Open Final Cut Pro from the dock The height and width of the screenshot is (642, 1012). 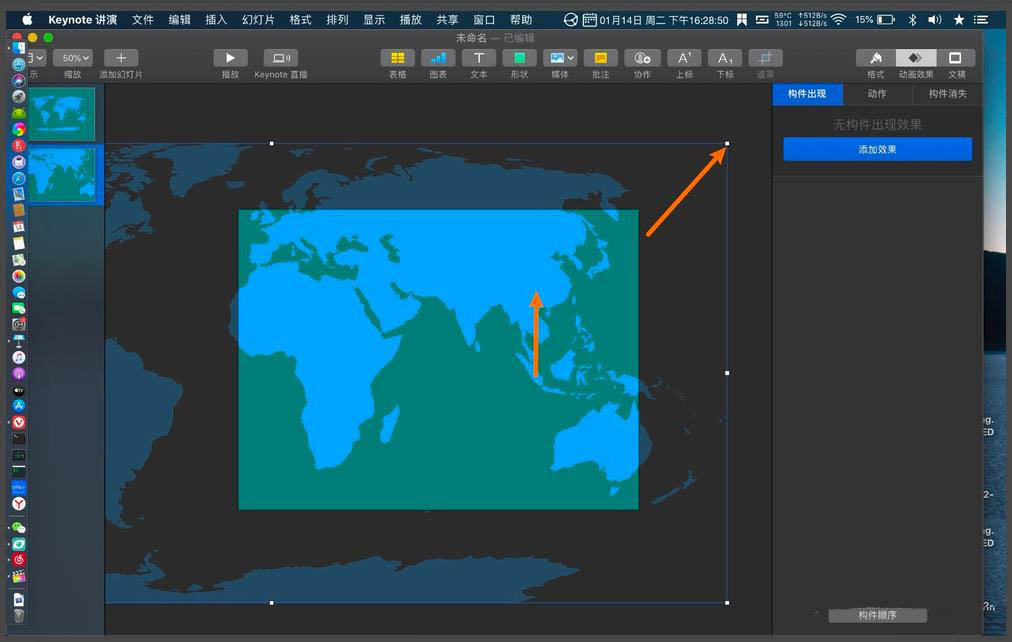[x=19, y=576]
